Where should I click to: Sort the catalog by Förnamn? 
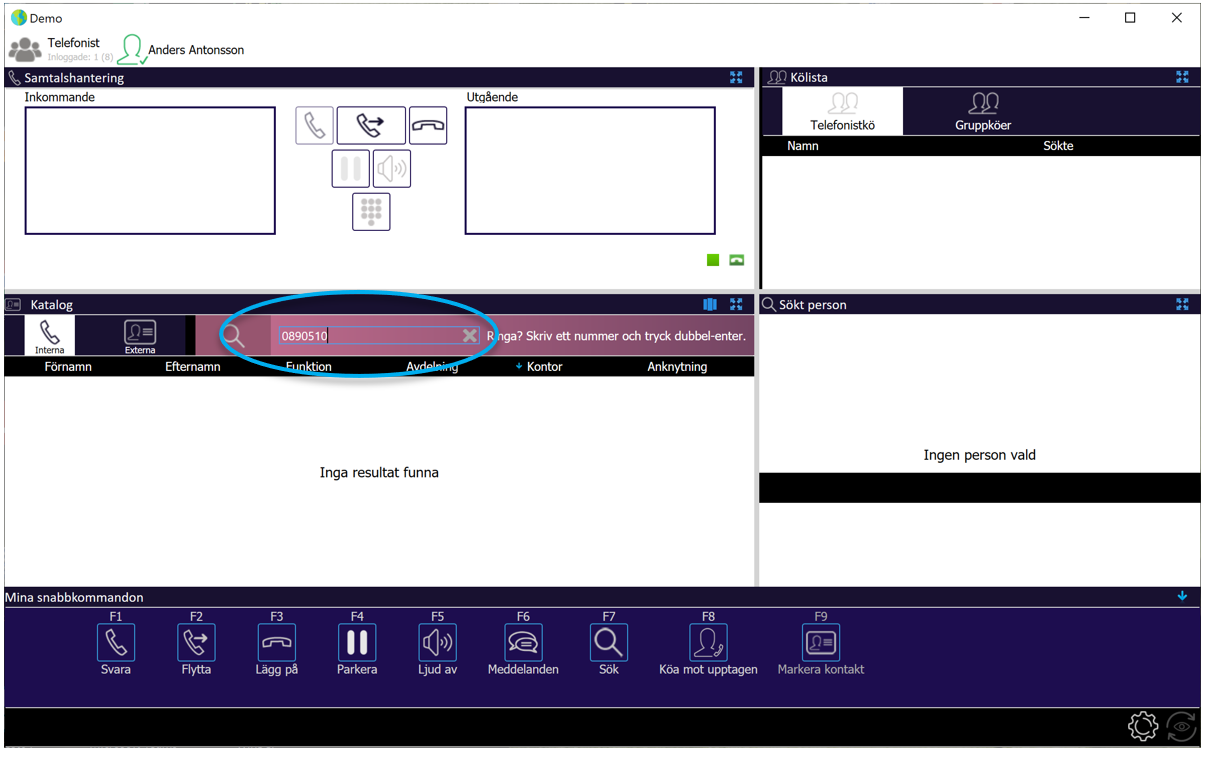[x=68, y=367]
